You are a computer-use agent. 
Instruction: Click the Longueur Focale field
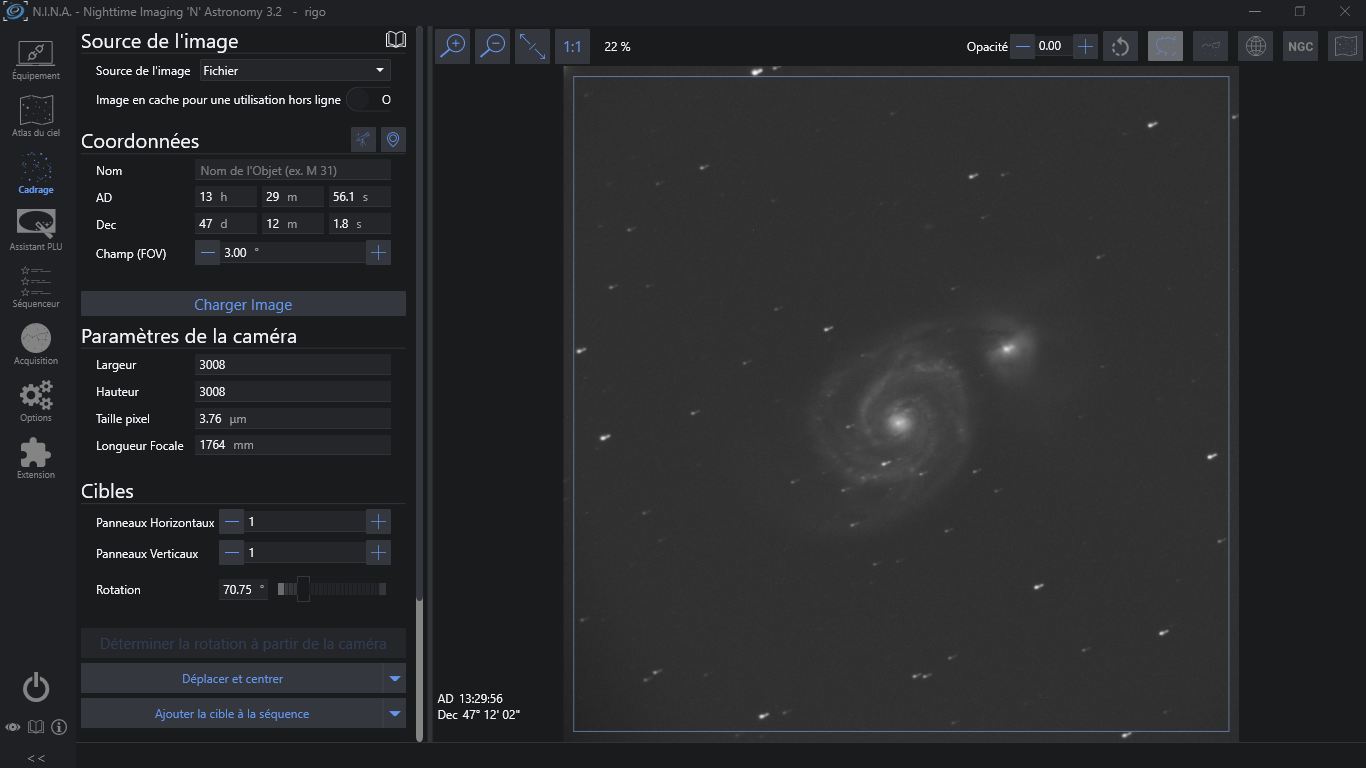tap(293, 445)
